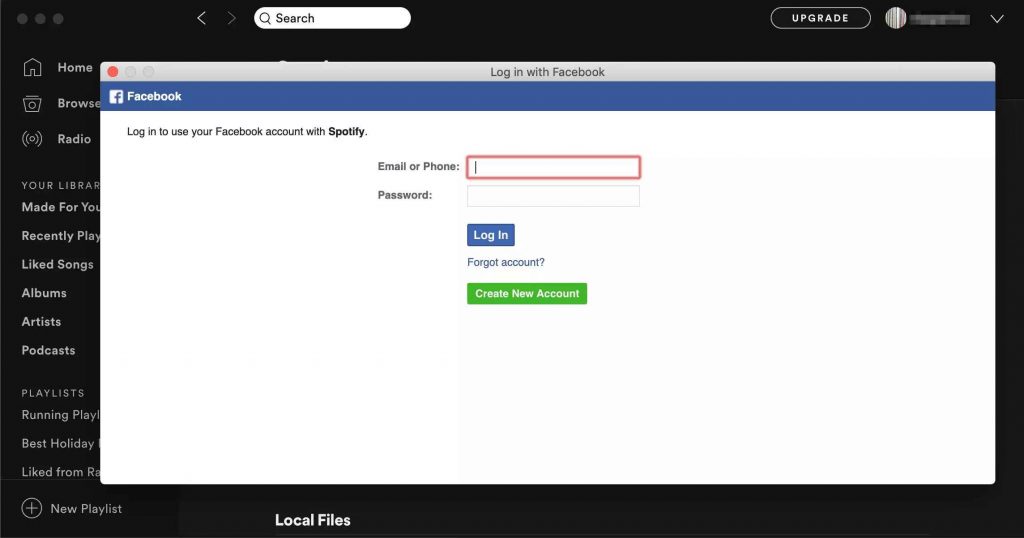Click New Playlist label

(86, 509)
